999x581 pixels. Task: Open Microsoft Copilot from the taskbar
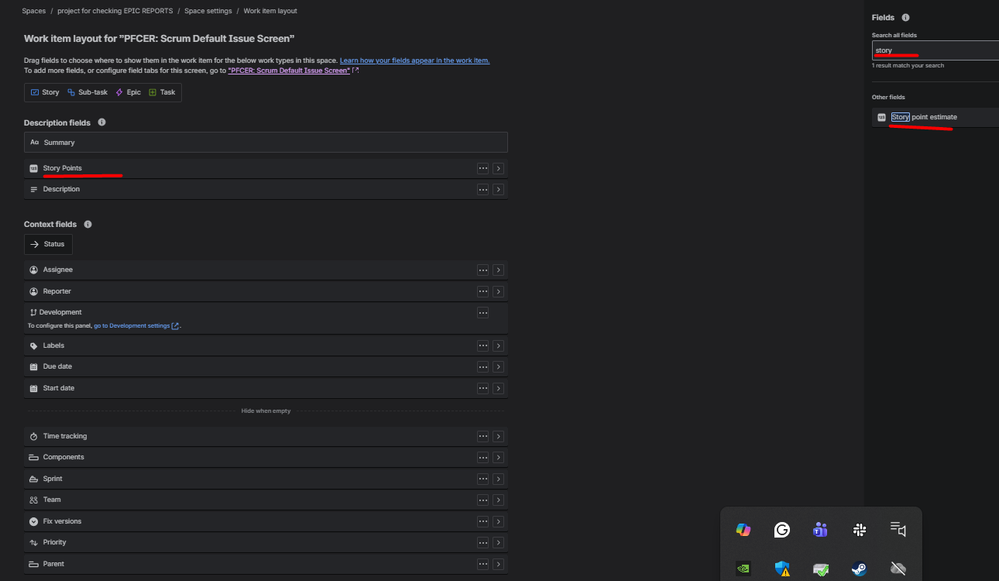coord(742,529)
